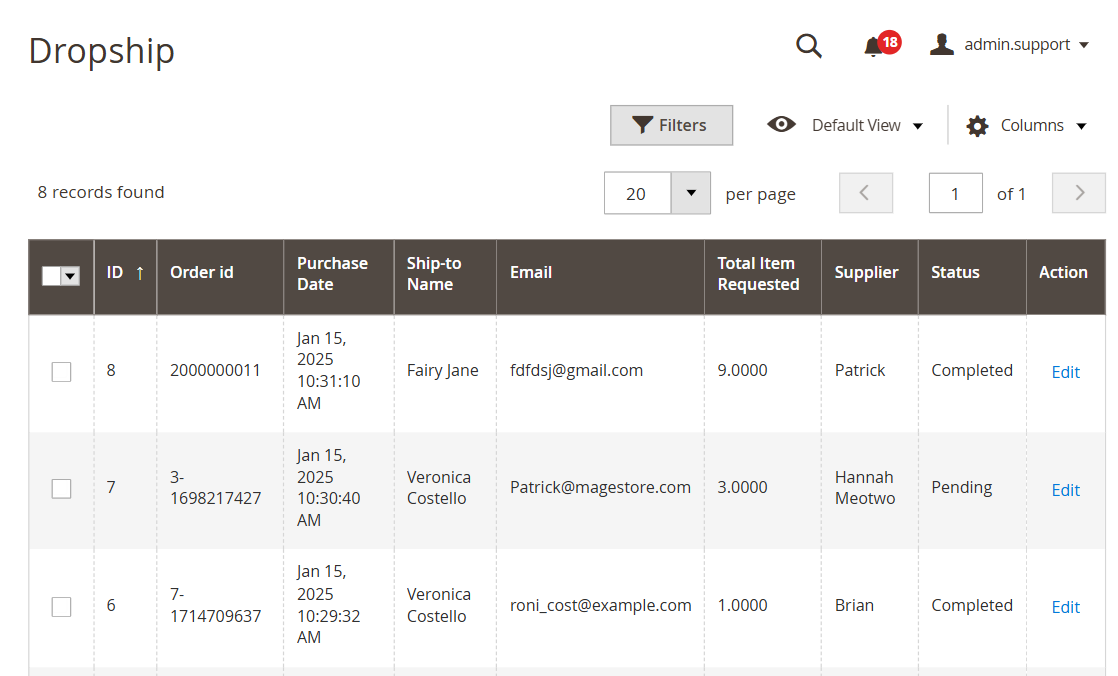Expand the per page dropdown showing 20
The width and height of the screenshot is (1118, 676).
pyautogui.click(x=690, y=192)
